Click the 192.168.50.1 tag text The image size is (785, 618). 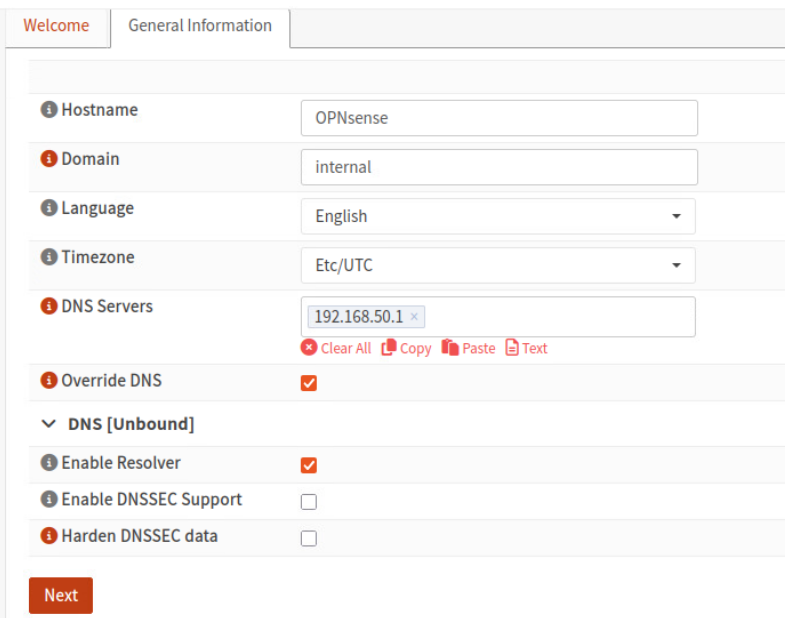(358, 317)
